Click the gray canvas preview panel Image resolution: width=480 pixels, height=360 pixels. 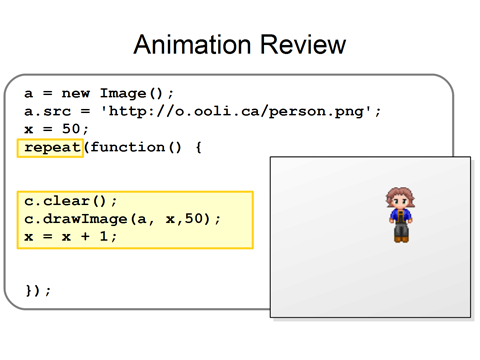pyautogui.click(x=370, y=237)
